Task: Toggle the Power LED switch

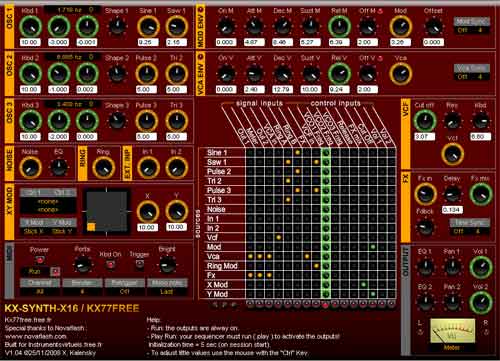Action: [x=40, y=259]
